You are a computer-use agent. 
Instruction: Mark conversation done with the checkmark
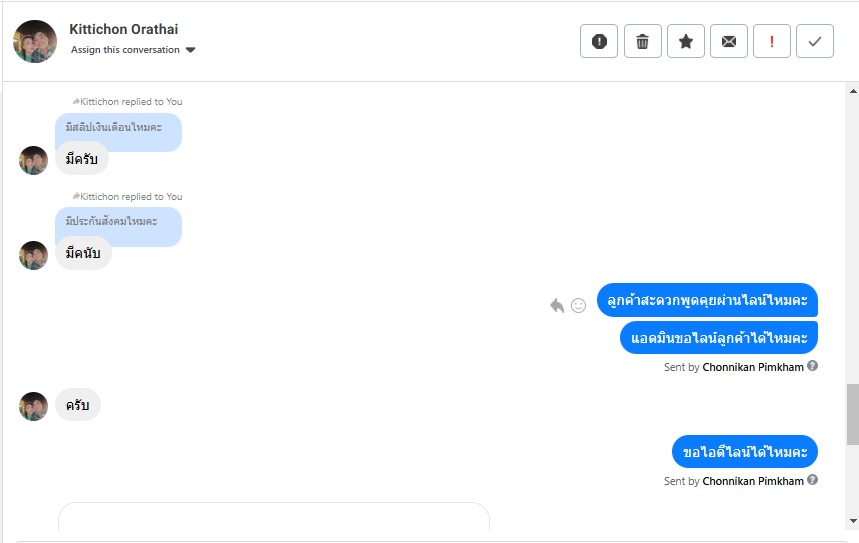click(815, 41)
